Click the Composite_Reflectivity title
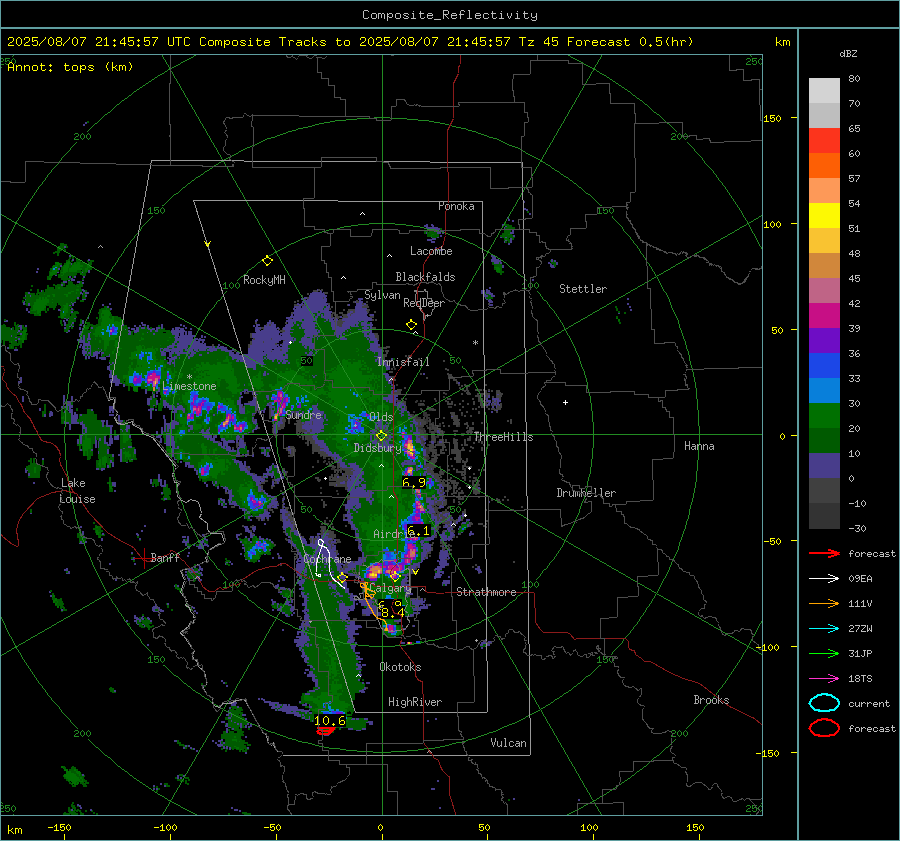Viewport: 900px width, 841px height. (450, 15)
